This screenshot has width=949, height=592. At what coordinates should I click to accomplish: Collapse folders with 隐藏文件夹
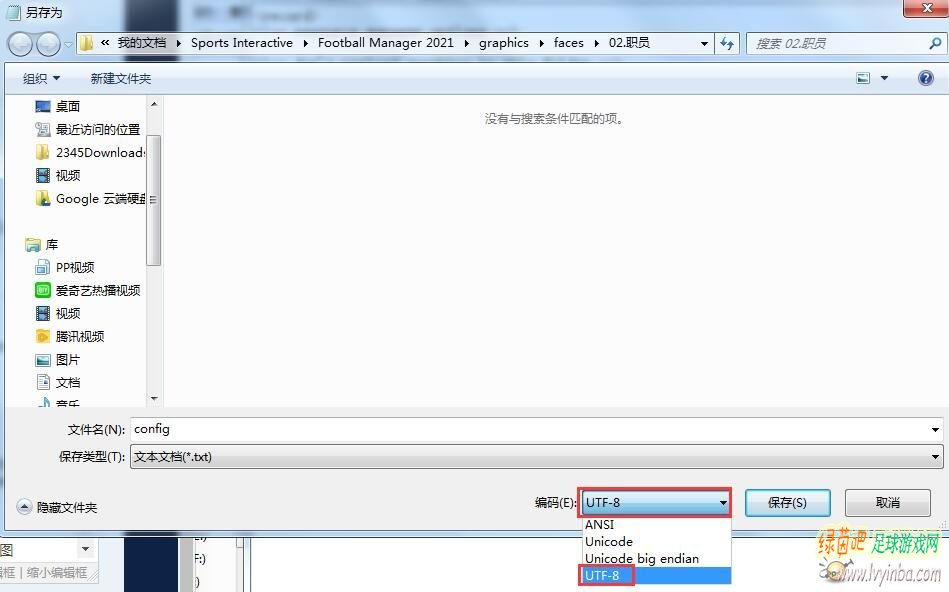pos(57,507)
